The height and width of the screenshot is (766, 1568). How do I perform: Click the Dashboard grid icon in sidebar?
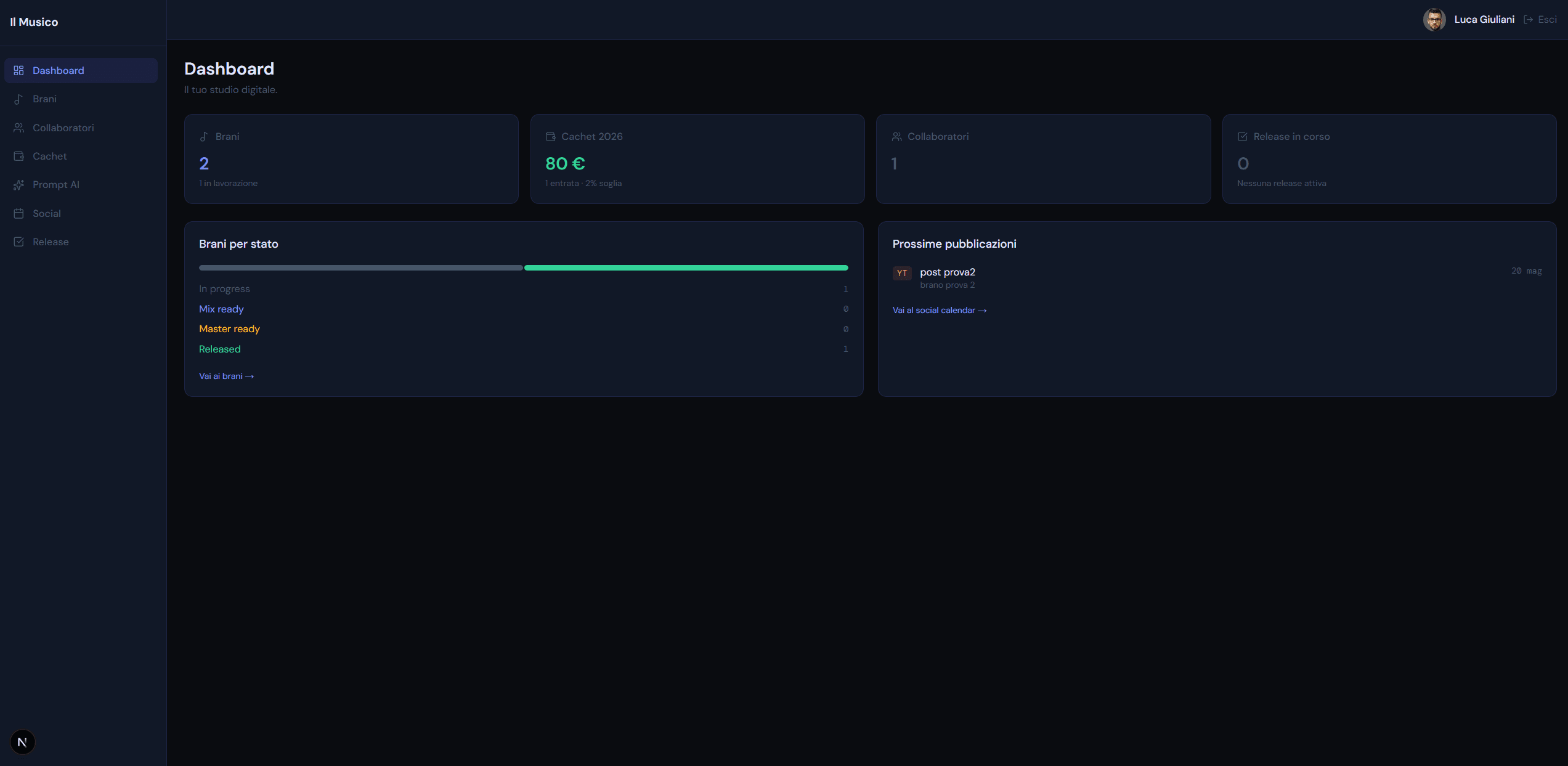pos(18,70)
